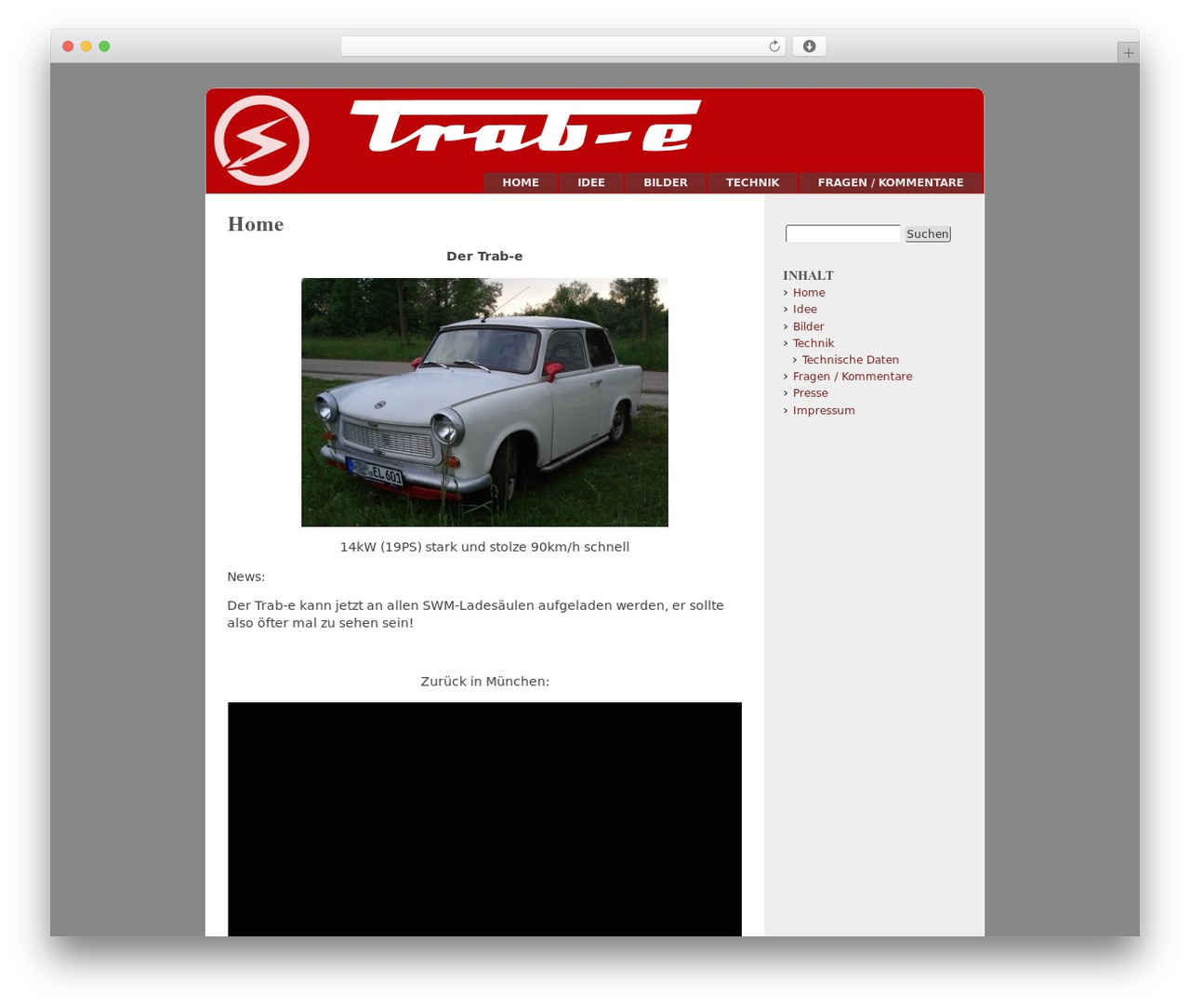The height and width of the screenshot is (1008, 1190).
Task: Follow the Home link in the Inhalt sidebar
Action: 809,293
